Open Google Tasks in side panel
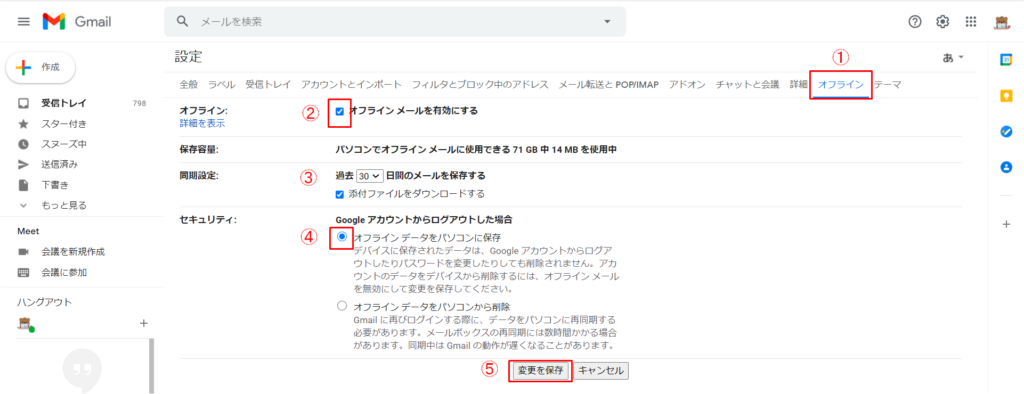This screenshot has height=394, width=1024. [x=1006, y=131]
